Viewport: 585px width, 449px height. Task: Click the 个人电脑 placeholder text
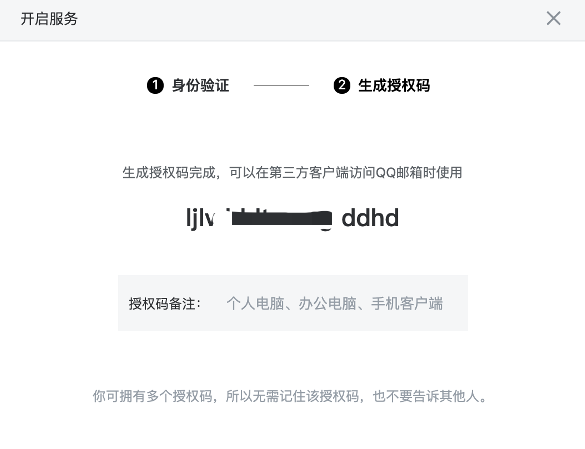click(256, 303)
